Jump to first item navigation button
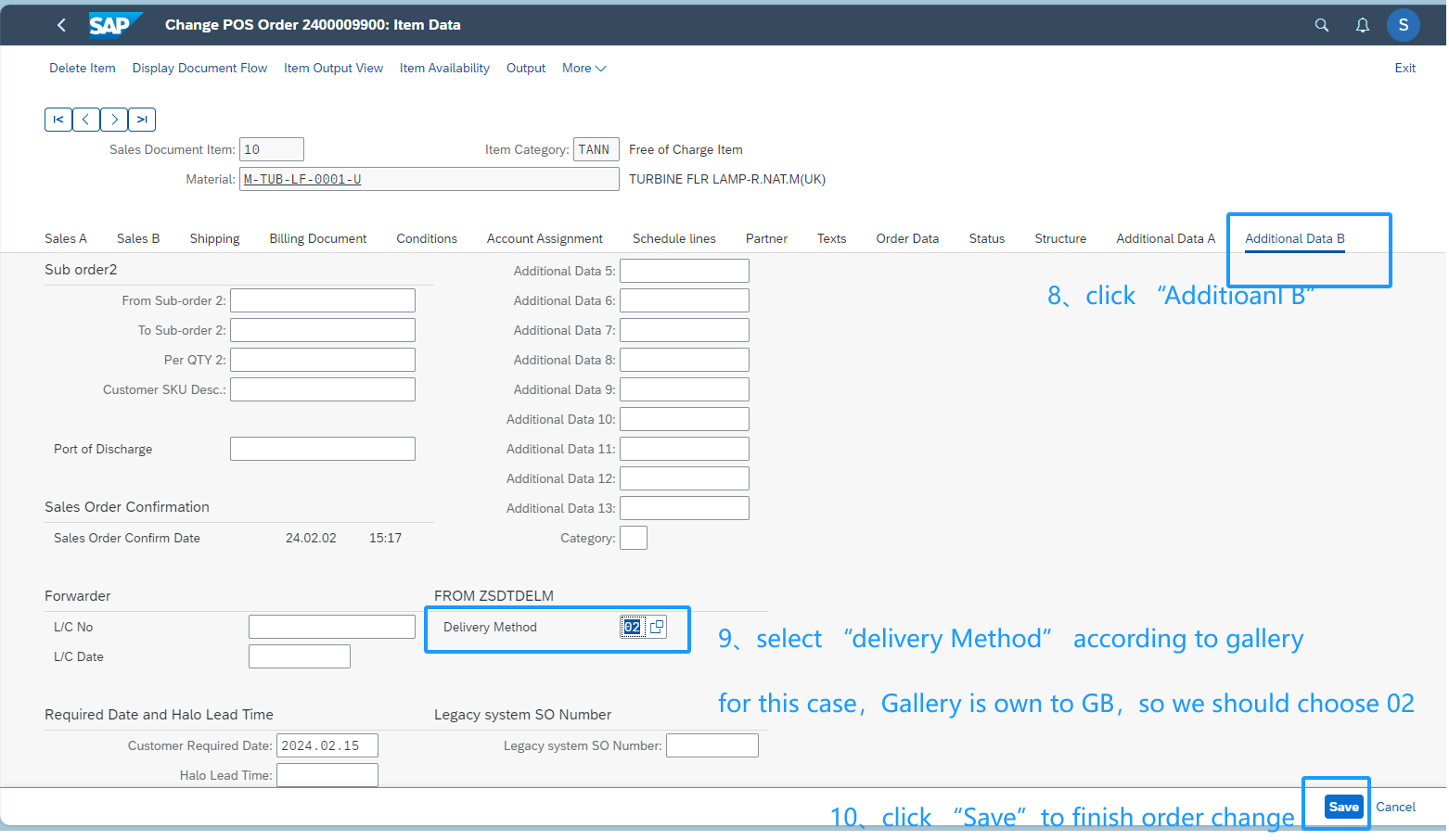The image size is (1449, 840). click(x=58, y=120)
